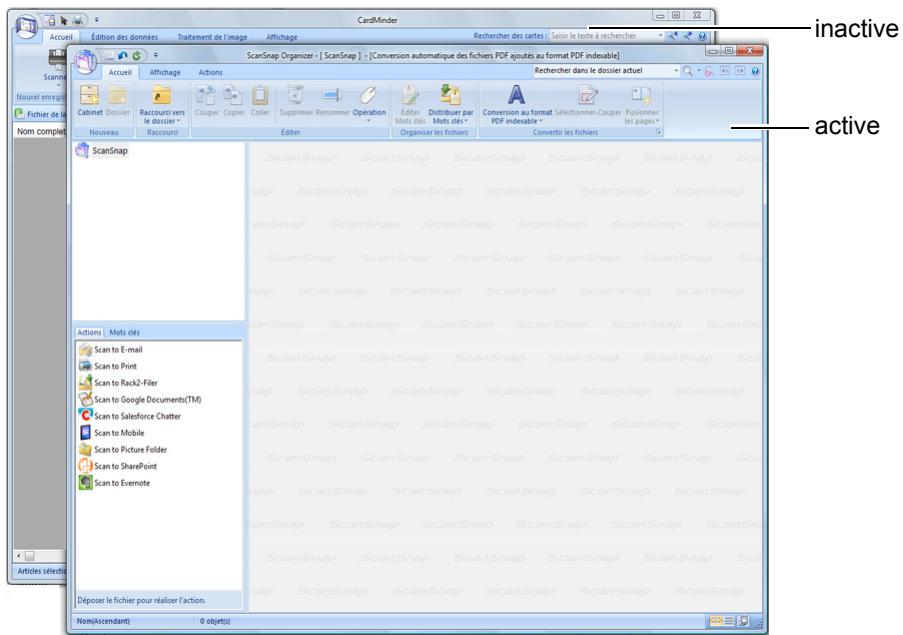
Task: Click the Scan to Rack2-Filer action
Action: coord(119,383)
